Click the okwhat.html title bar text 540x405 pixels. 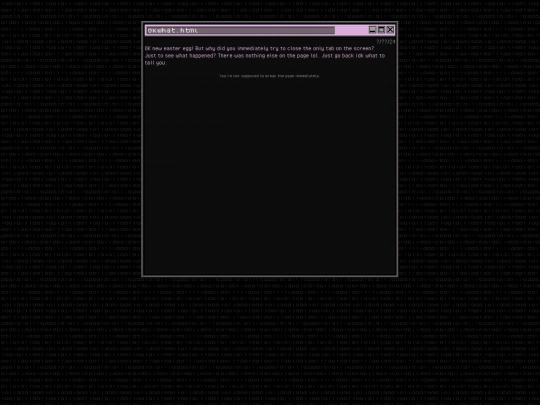click(173, 30)
